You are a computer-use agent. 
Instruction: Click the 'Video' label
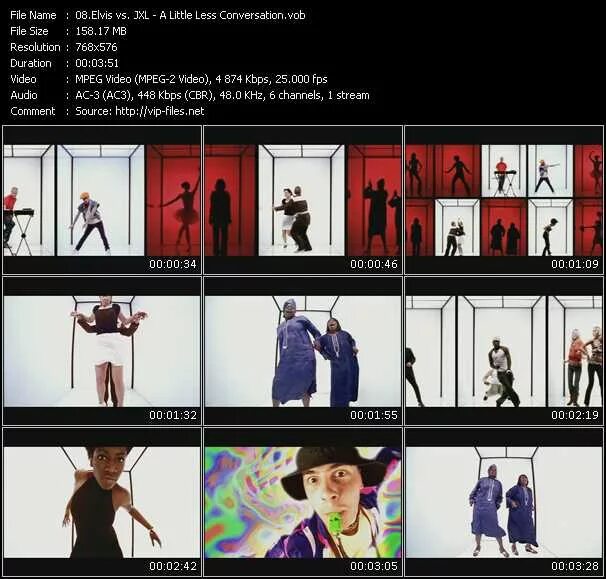tap(23, 79)
